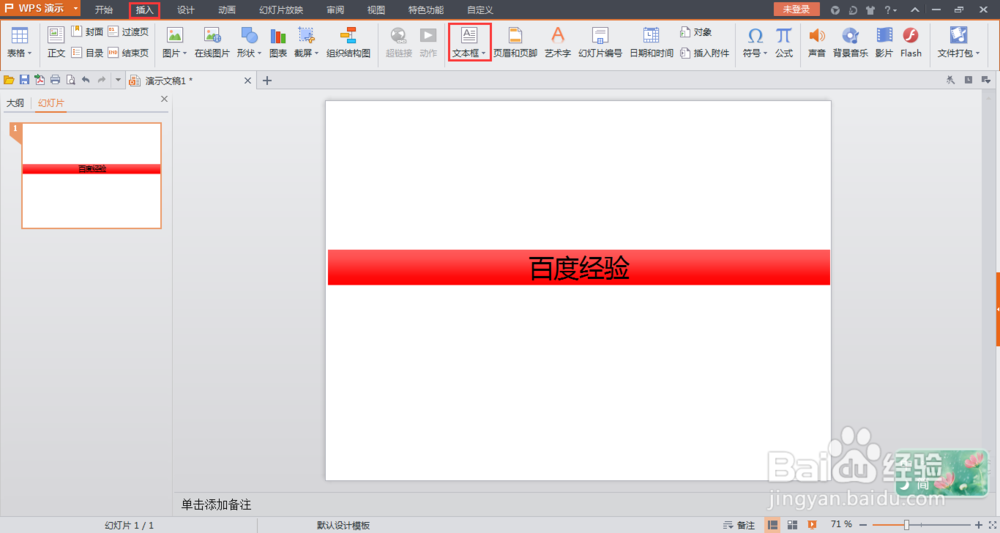Viewport: 1000px width, 533px height.
Task: Insert 日期和时间 date and time
Action: coord(651,43)
